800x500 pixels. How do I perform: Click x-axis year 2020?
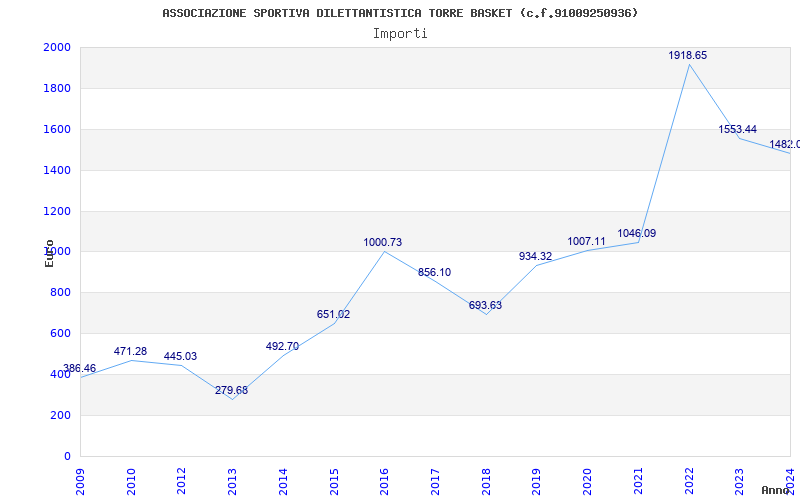coord(587,482)
